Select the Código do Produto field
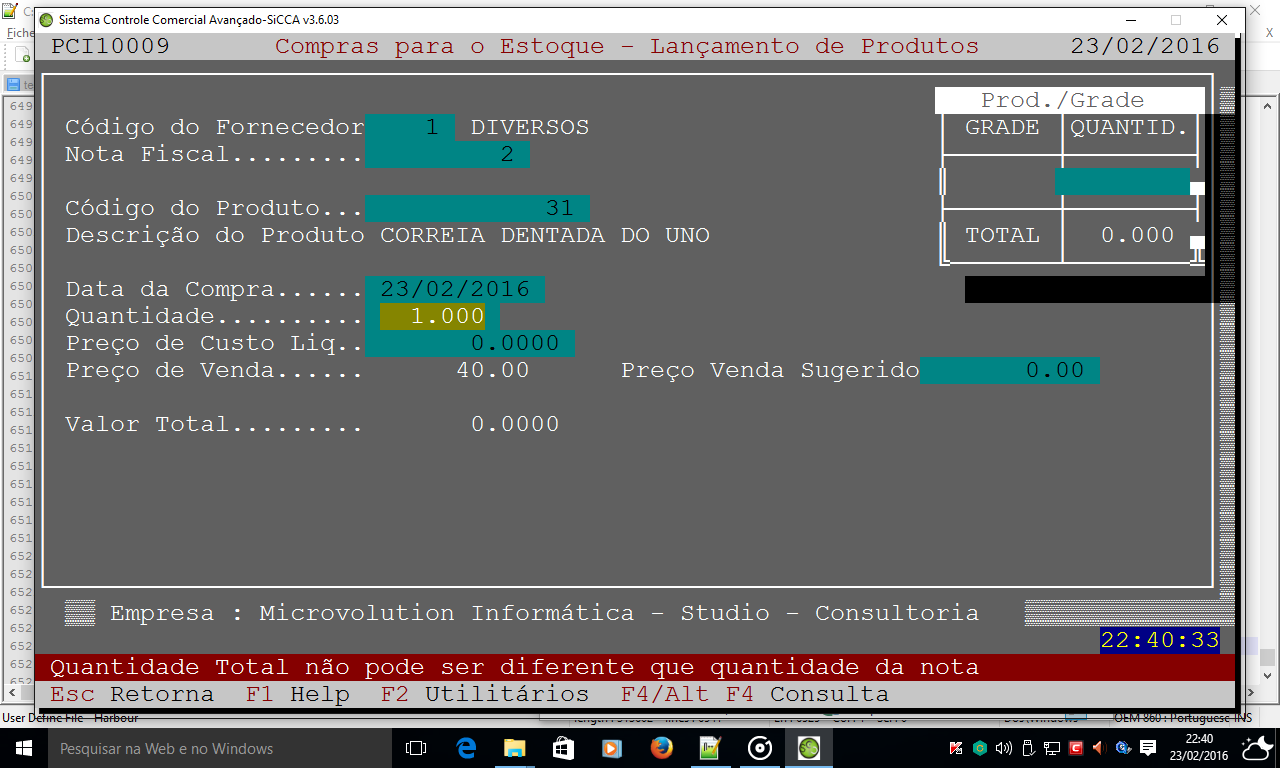 [x=478, y=209]
